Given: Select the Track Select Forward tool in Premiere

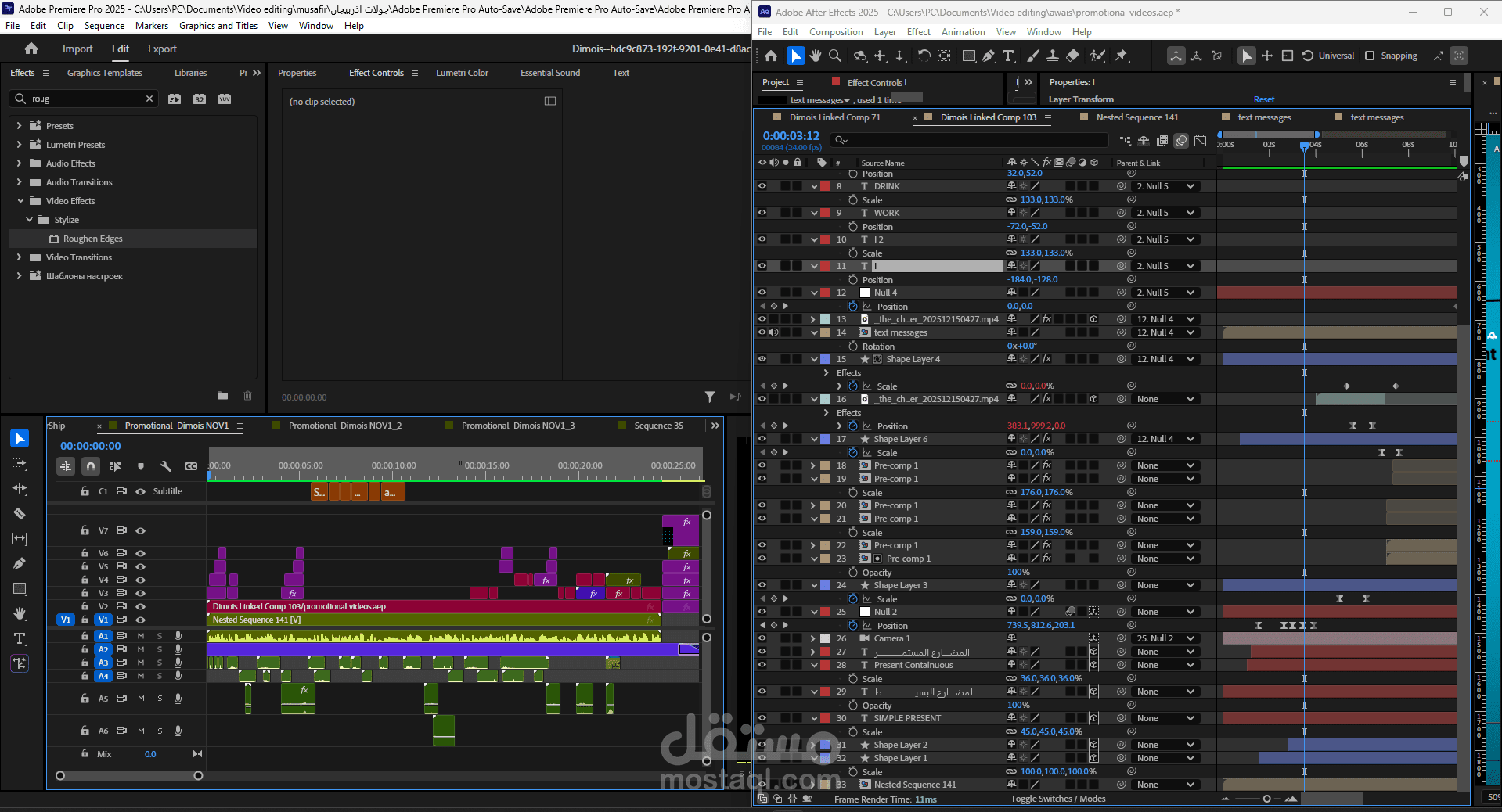Looking at the screenshot, I should (20, 463).
